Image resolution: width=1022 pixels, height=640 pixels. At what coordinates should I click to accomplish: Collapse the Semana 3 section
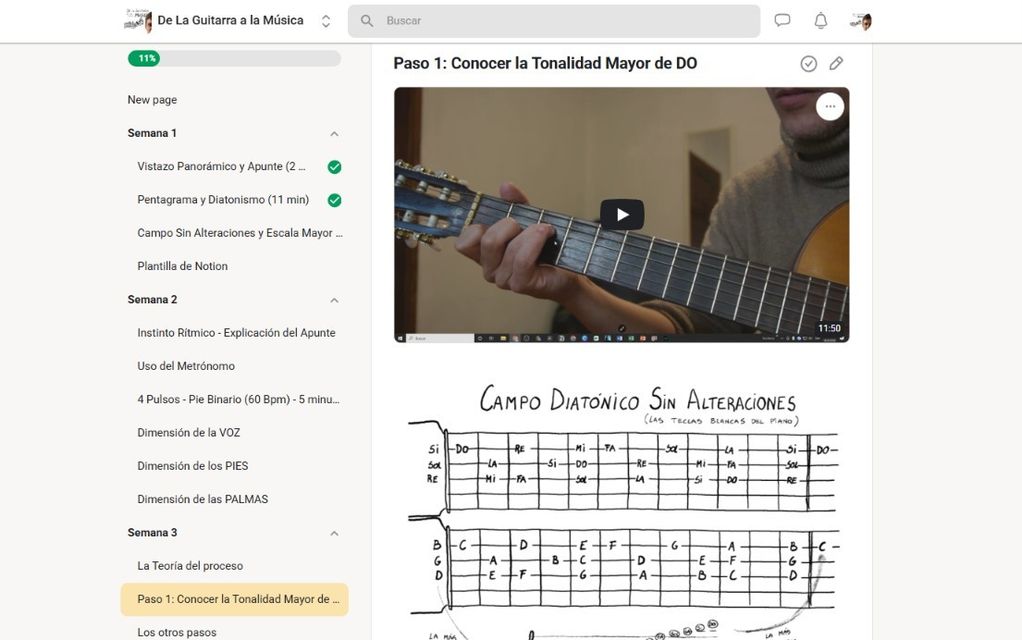(x=334, y=533)
